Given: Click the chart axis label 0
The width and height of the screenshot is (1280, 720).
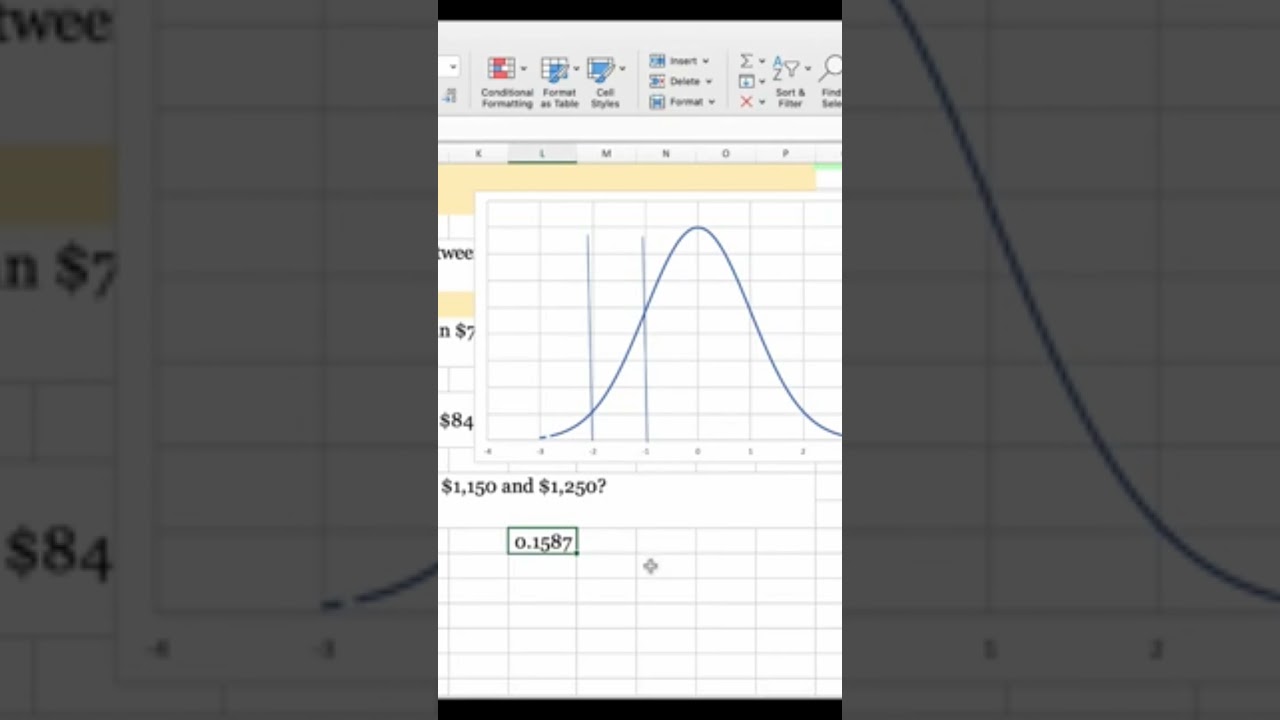Looking at the screenshot, I should 698,452.
